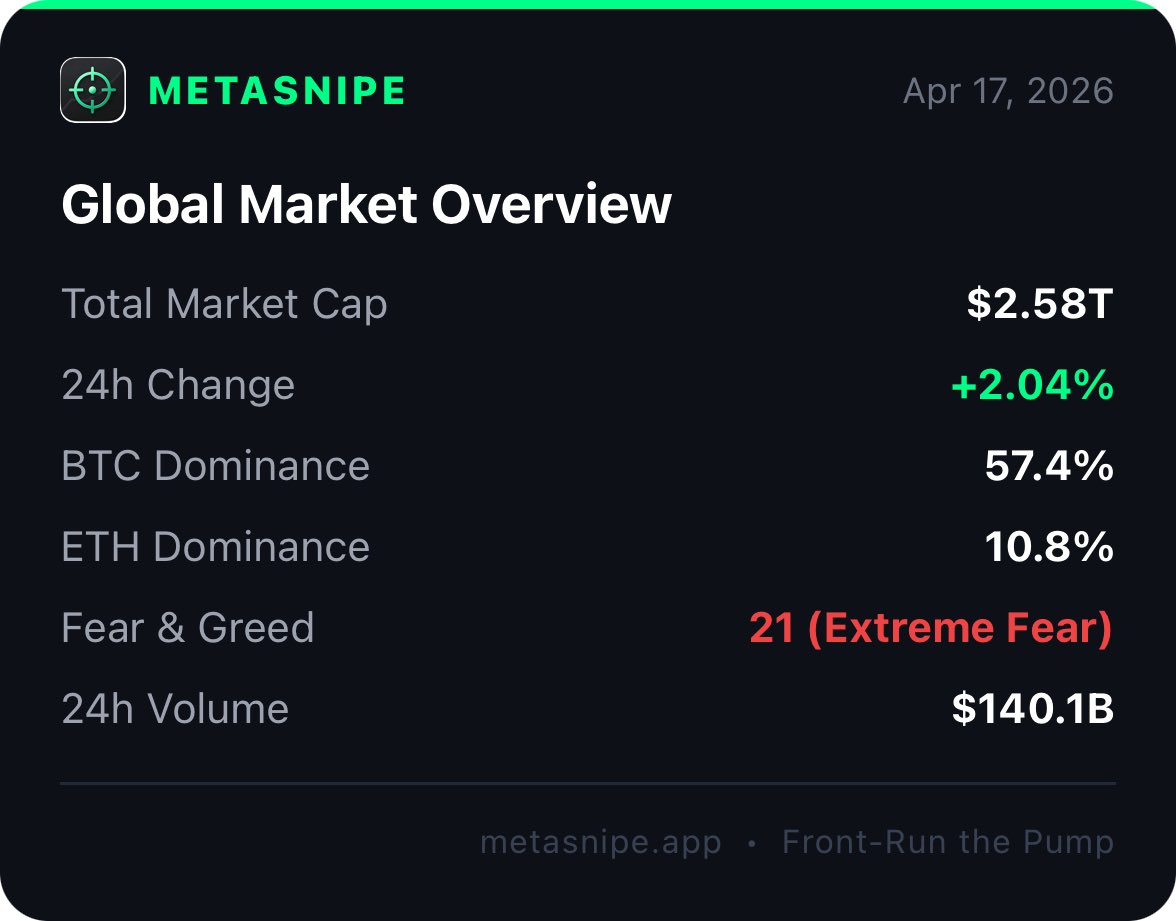
Task: Select the Total Market Cap label
Action: pyautogui.click(x=224, y=304)
